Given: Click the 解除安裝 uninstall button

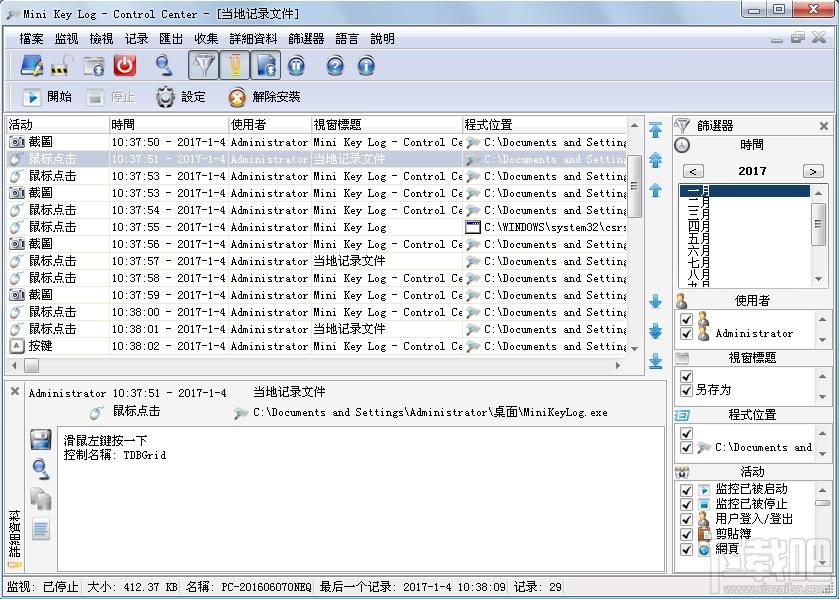Looking at the screenshot, I should 264,97.
